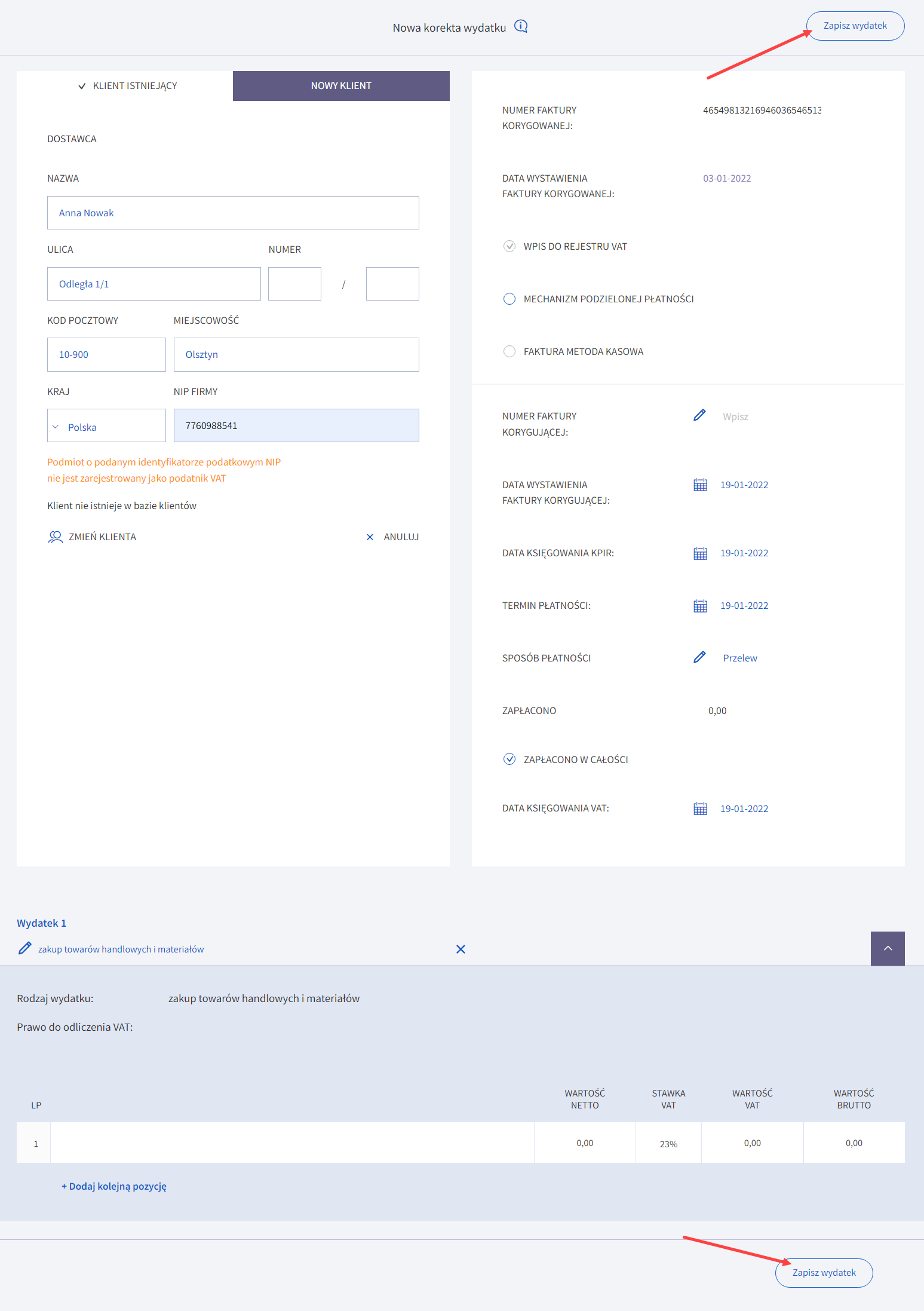924x1311 pixels.
Task: Open calendar icon for Data księgowania VAT
Action: point(700,808)
